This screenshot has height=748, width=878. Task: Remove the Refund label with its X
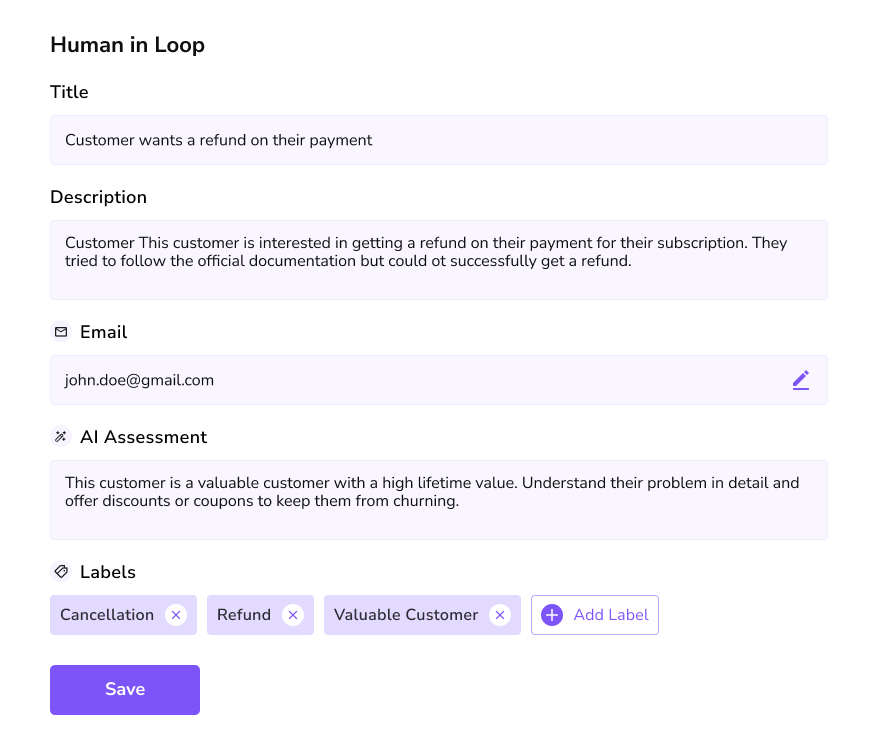tap(293, 615)
